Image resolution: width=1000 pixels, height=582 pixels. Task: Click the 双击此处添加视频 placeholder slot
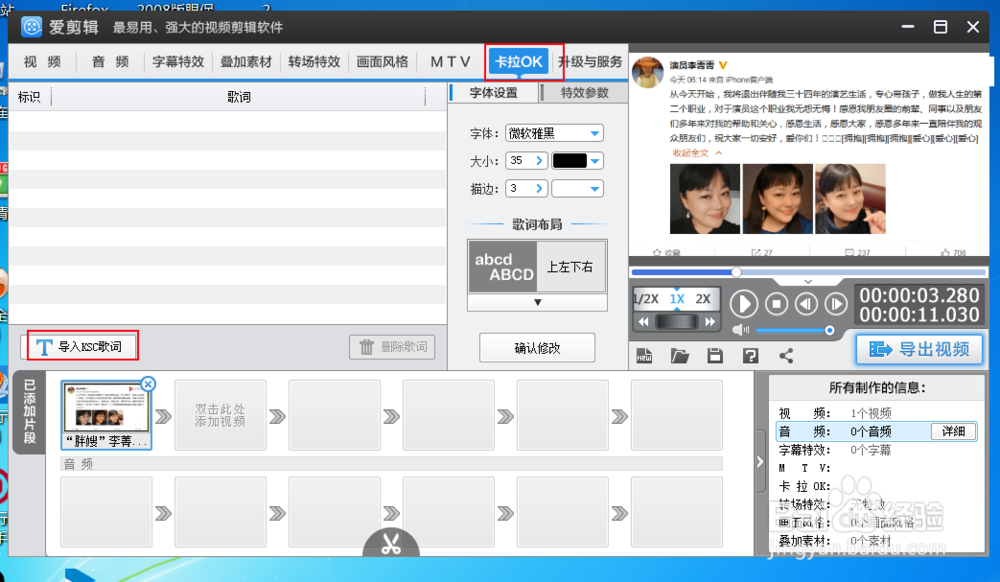(220, 415)
